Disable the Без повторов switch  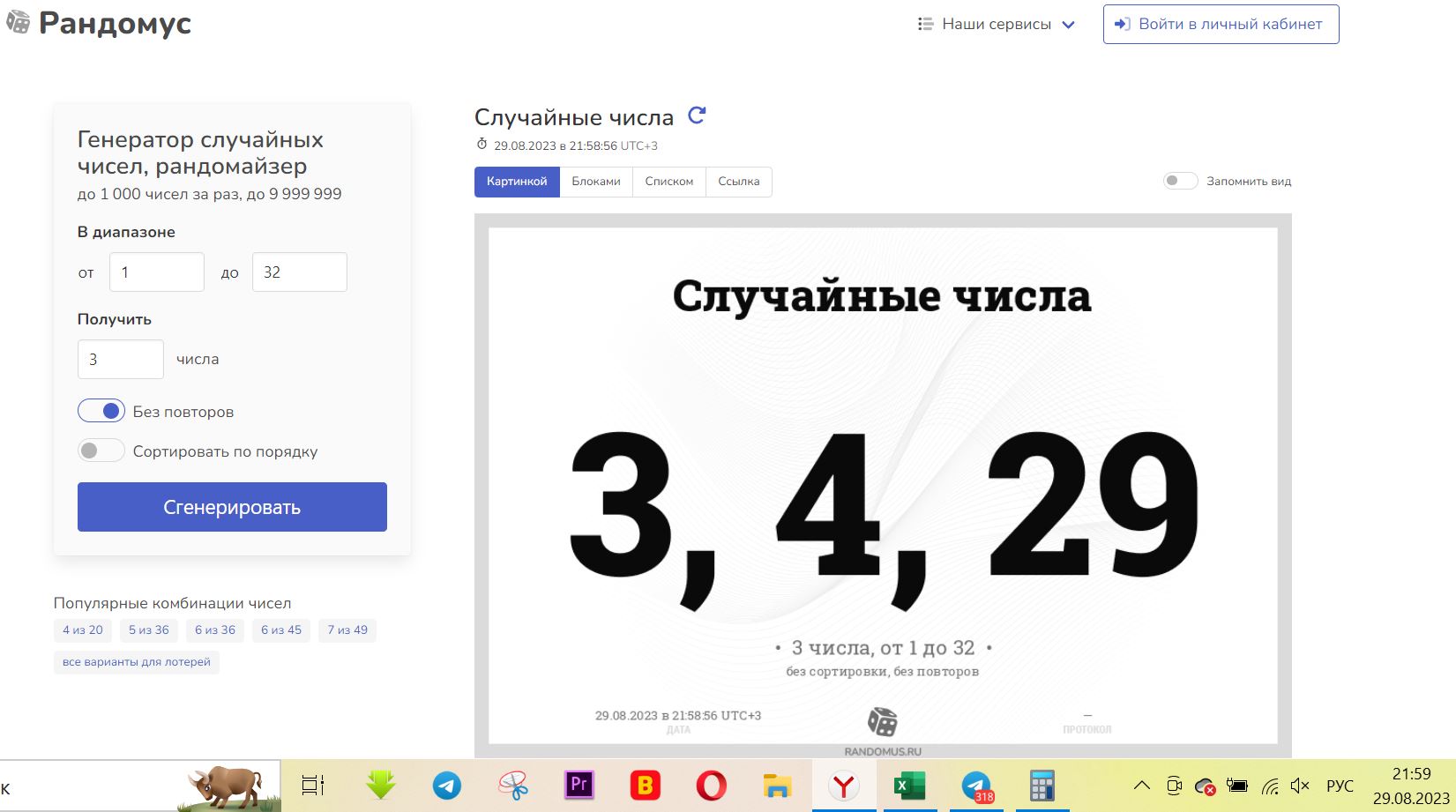101,411
